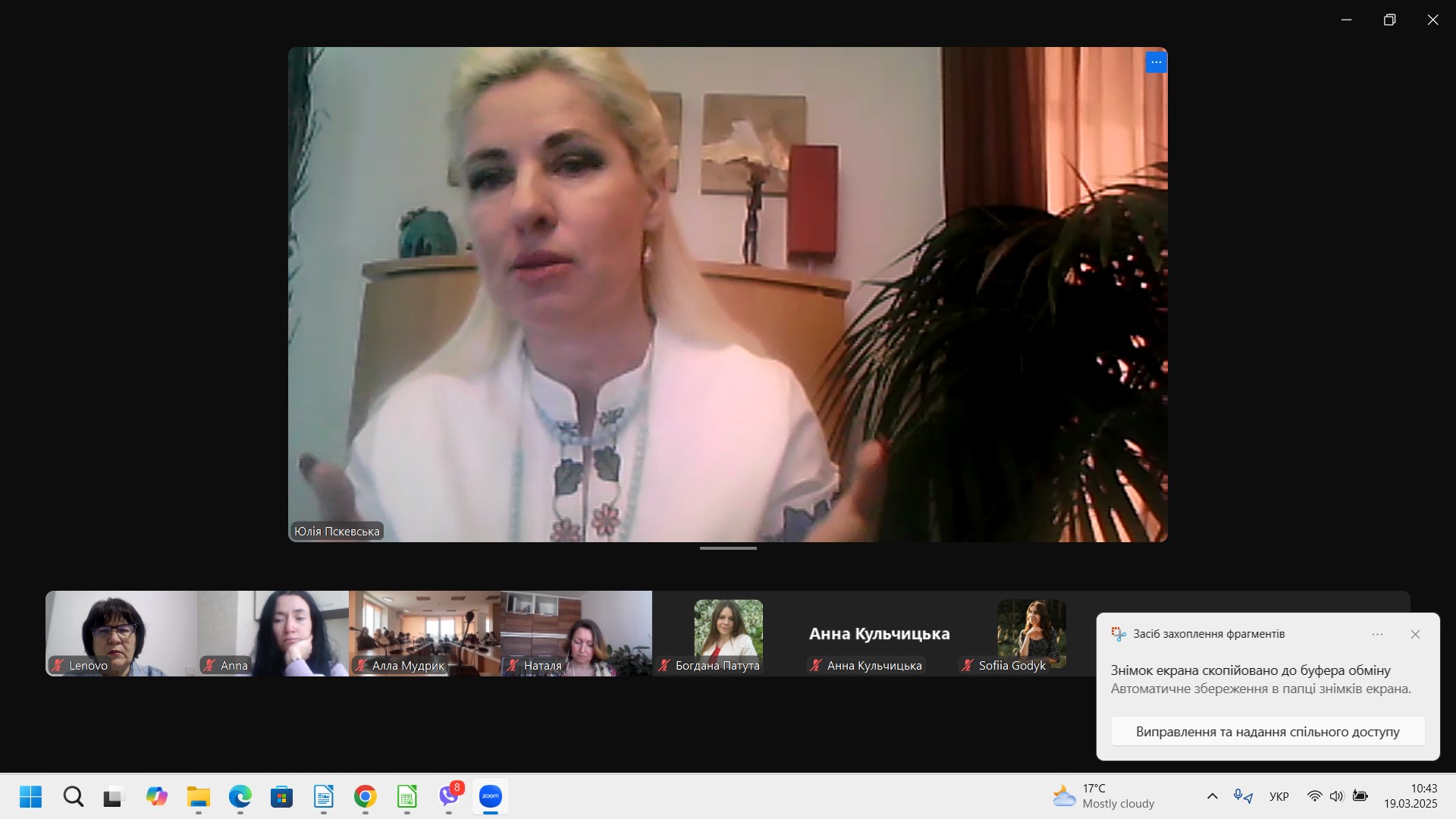Select Алла Мудрик's video thumbnail

425,629
